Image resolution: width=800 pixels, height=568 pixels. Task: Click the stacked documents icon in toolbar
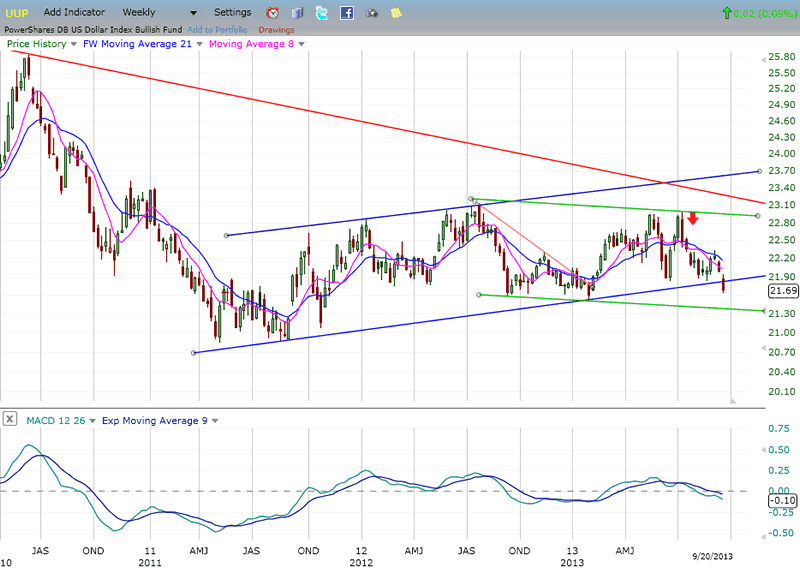pyautogui.click(x=297, y=13)
